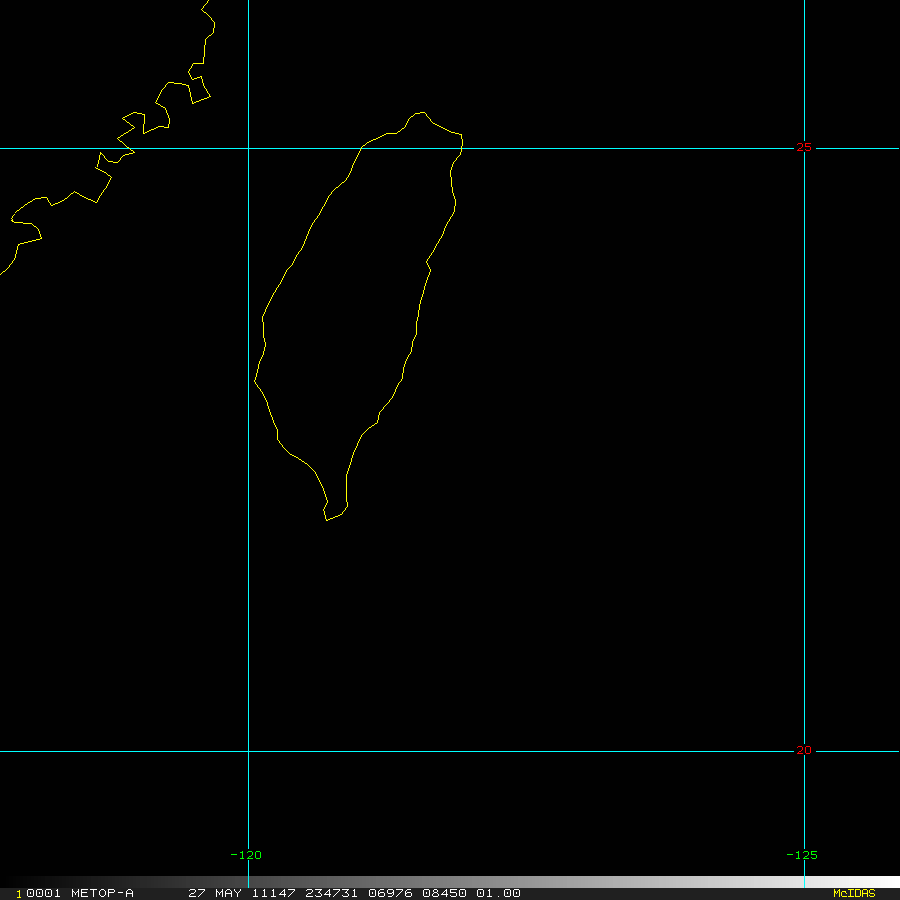Click intersection of 20 latitude and -125 longitude

804,751
